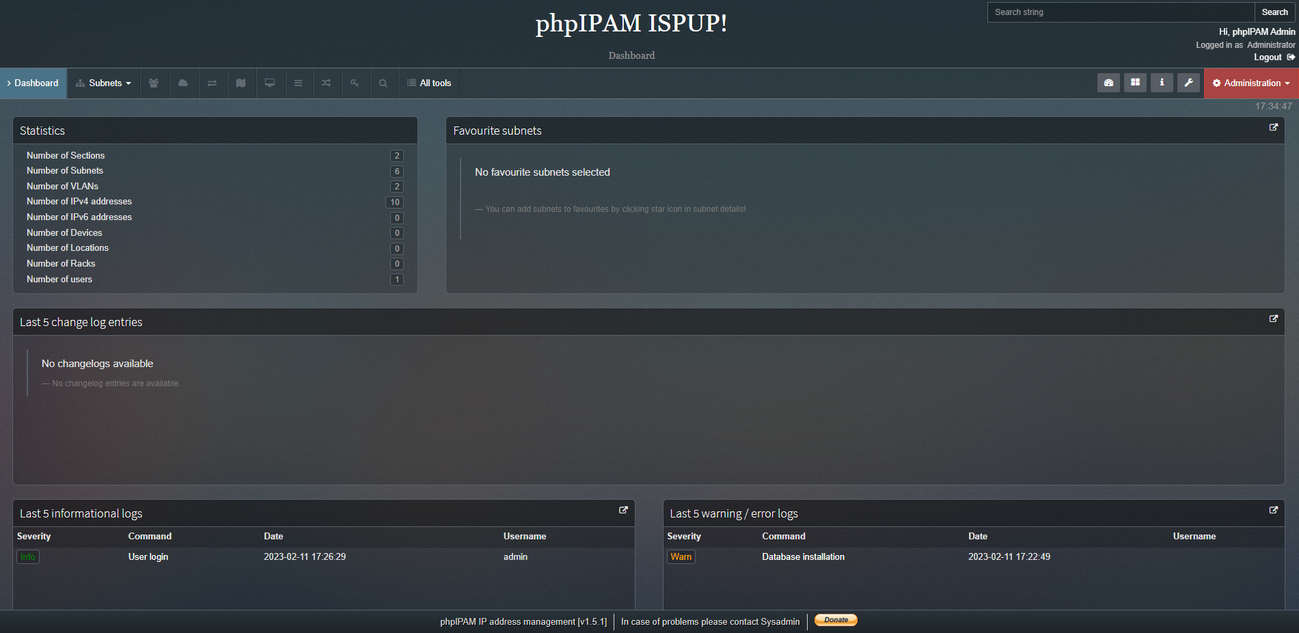Click the Search button

[x=1275, y=12]
